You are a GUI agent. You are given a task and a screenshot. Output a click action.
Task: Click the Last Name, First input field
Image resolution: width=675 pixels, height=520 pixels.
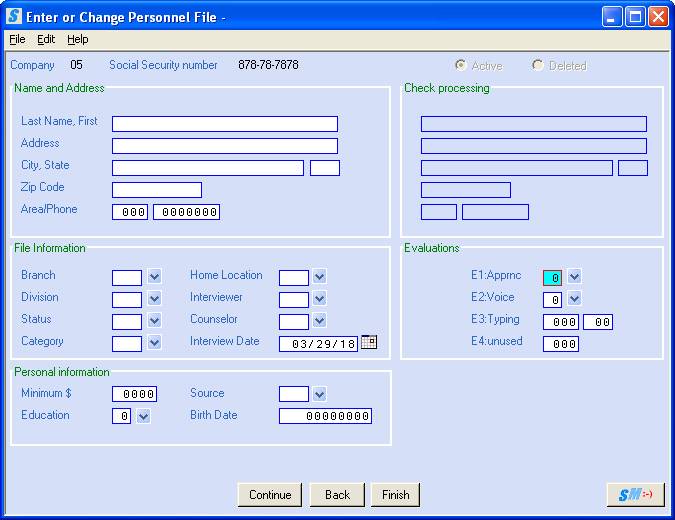[224, 124]
